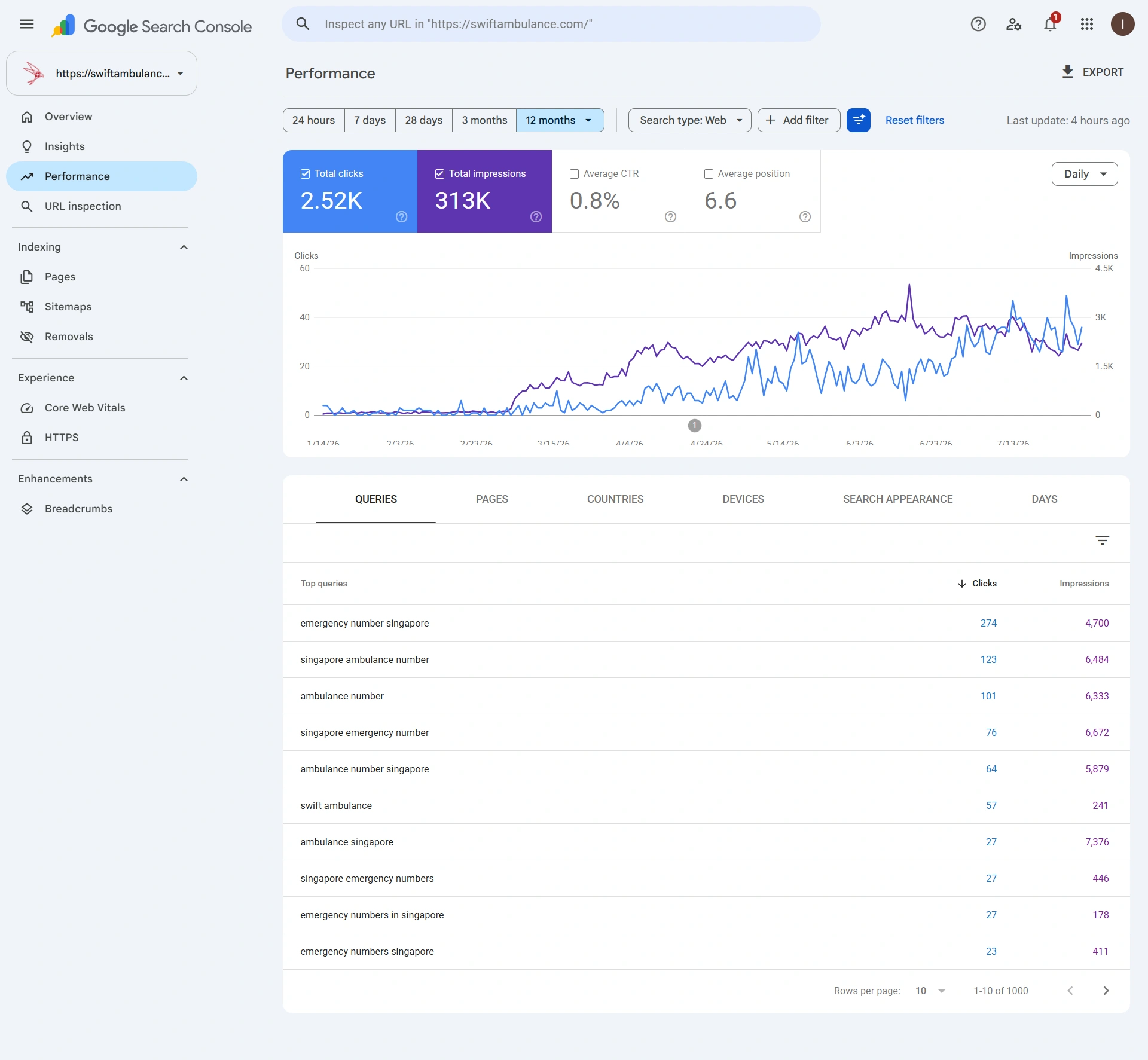Switch to the Countries tab
The height and width of the screenshot is (1060, 1148).
click(x=615, y=499)
